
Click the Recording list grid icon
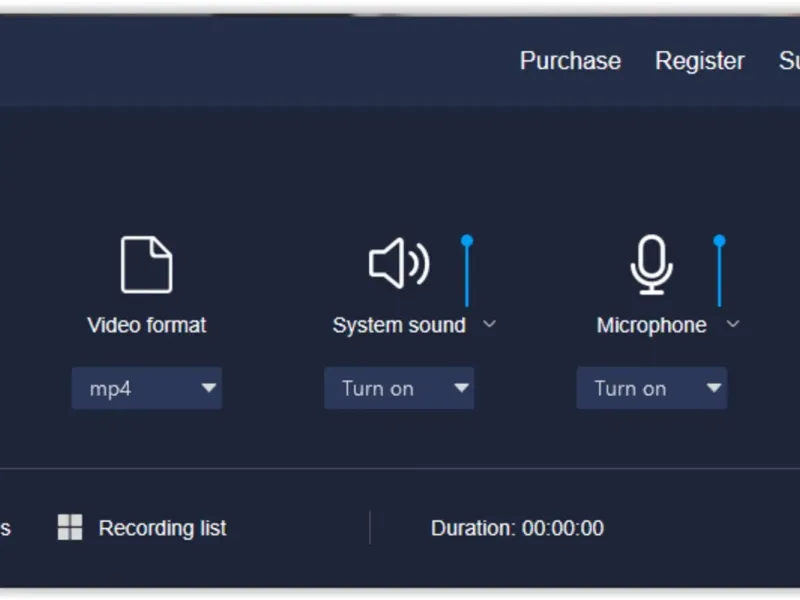coord(70,528)
